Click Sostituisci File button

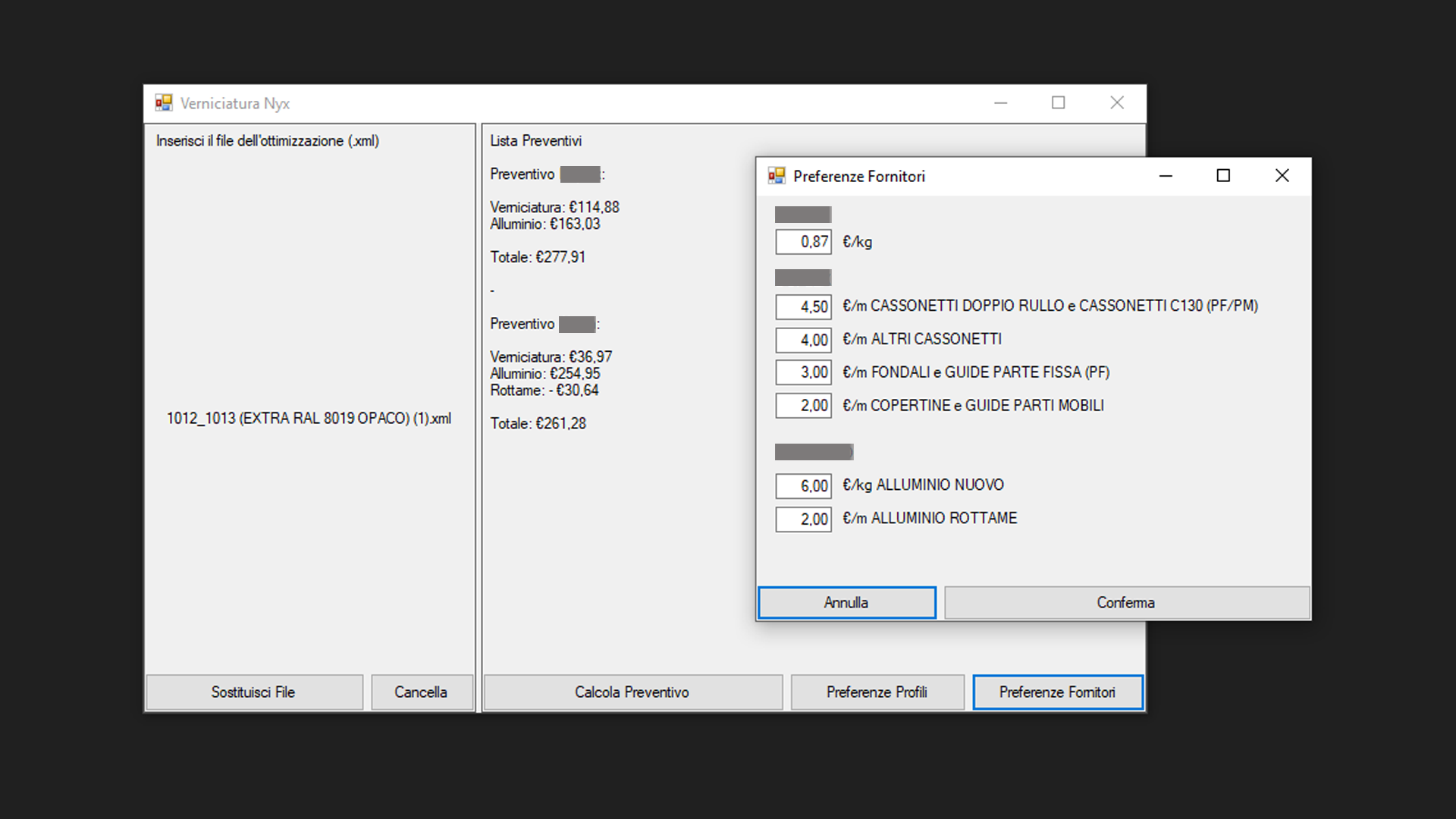[254, 692]
